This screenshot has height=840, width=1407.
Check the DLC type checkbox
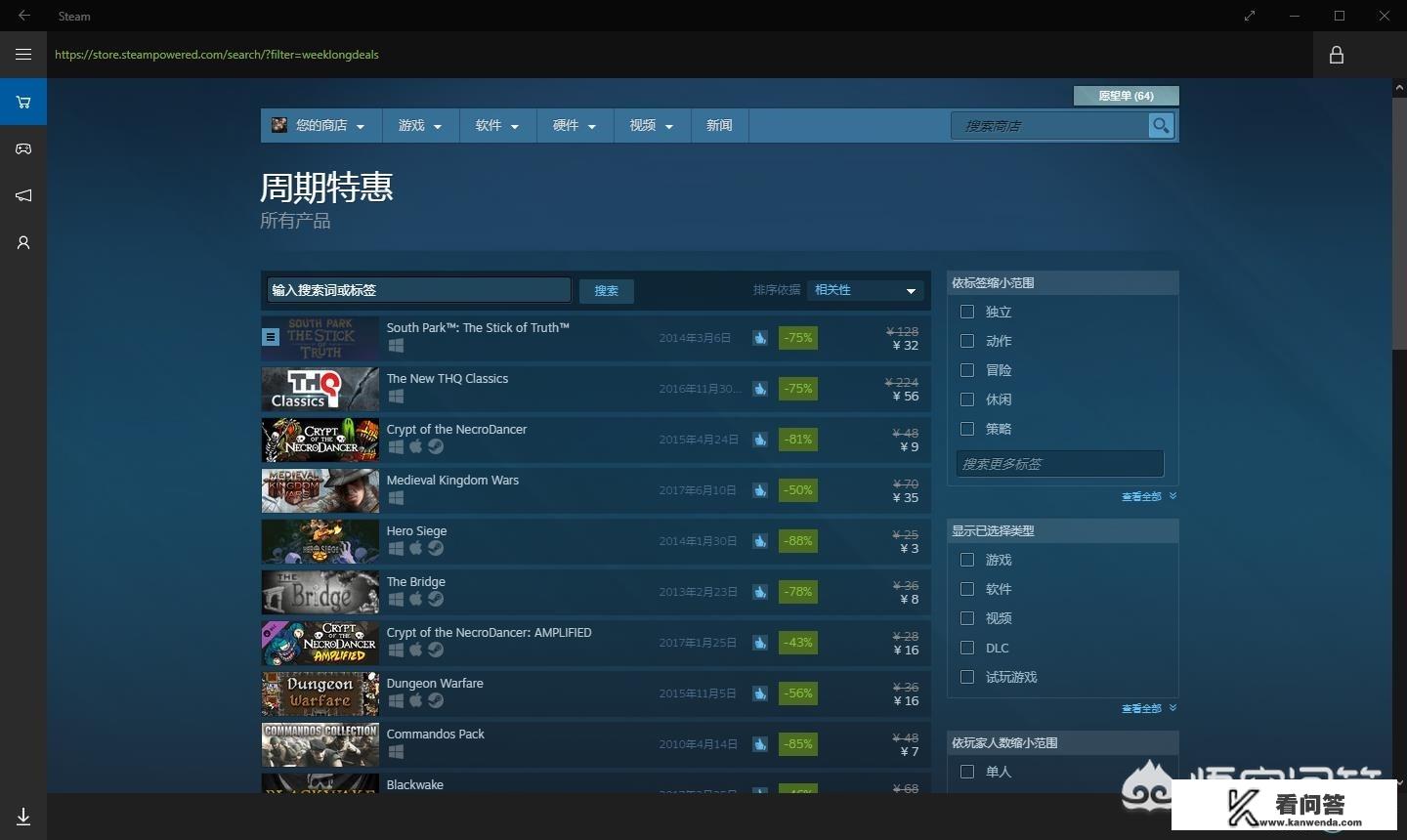(967, 648)
